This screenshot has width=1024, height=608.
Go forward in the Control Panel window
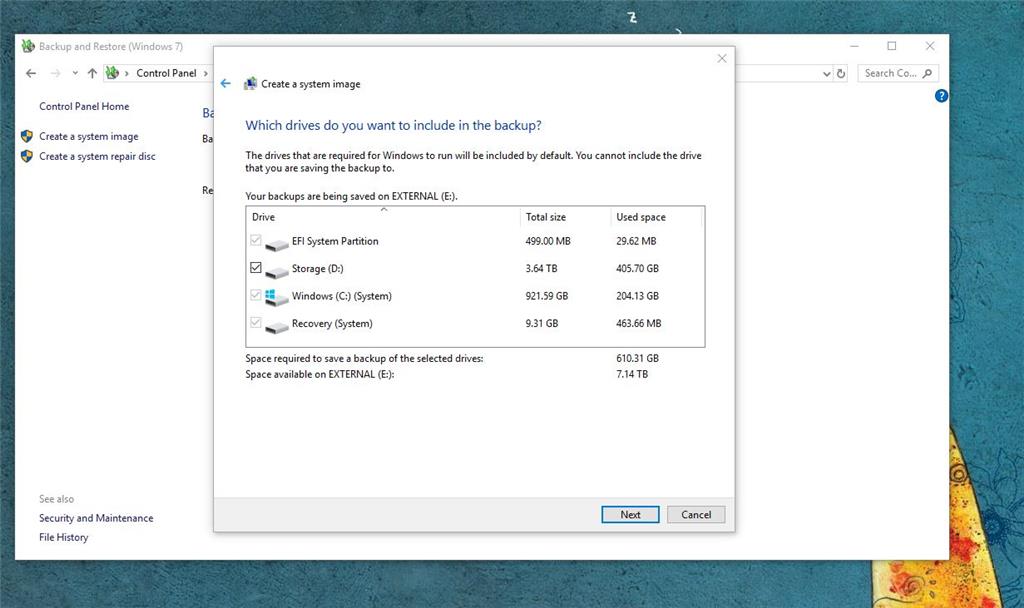[x=56, y=73]
